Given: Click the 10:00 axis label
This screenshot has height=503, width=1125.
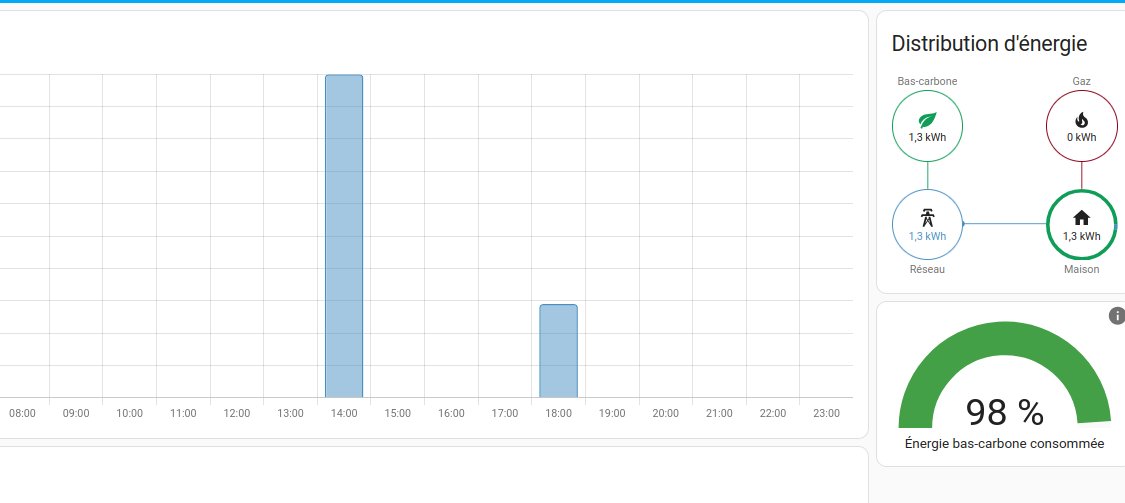Looking at the screenshot, I should coord(129,414).
